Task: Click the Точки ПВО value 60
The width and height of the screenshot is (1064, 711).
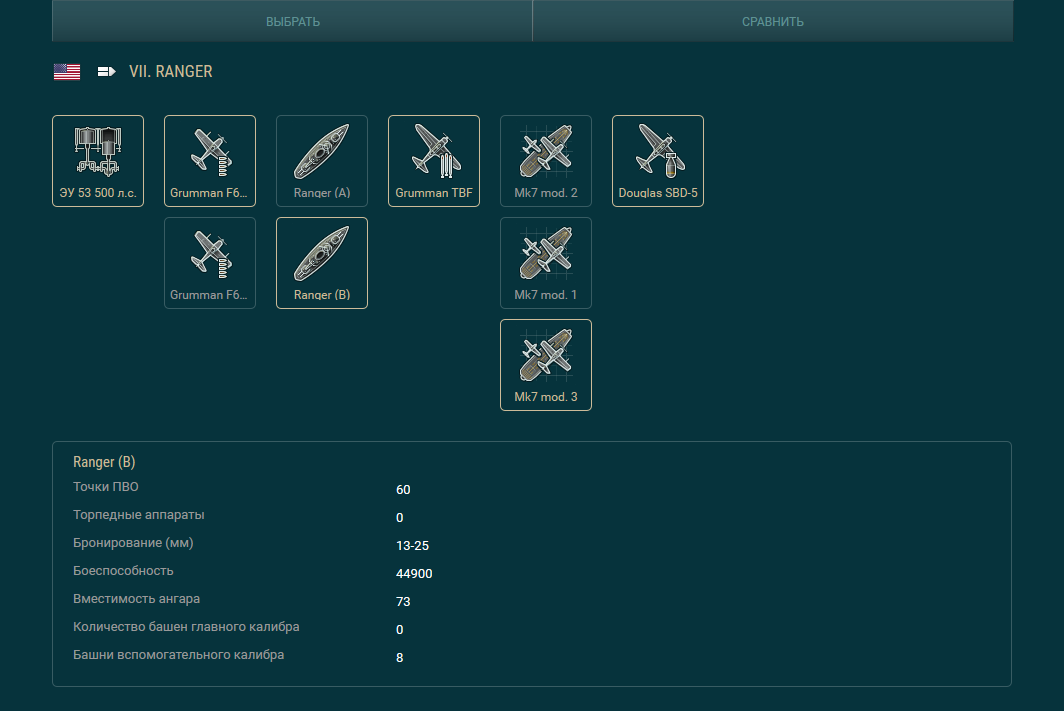Action: point(403,490)
